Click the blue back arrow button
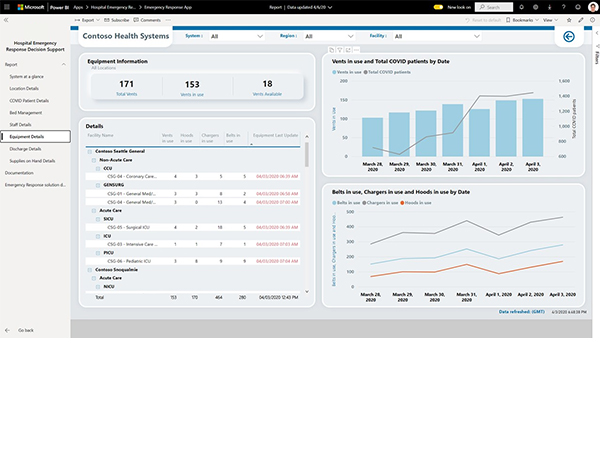Screen dimensions: 600x450 point(569,36)
